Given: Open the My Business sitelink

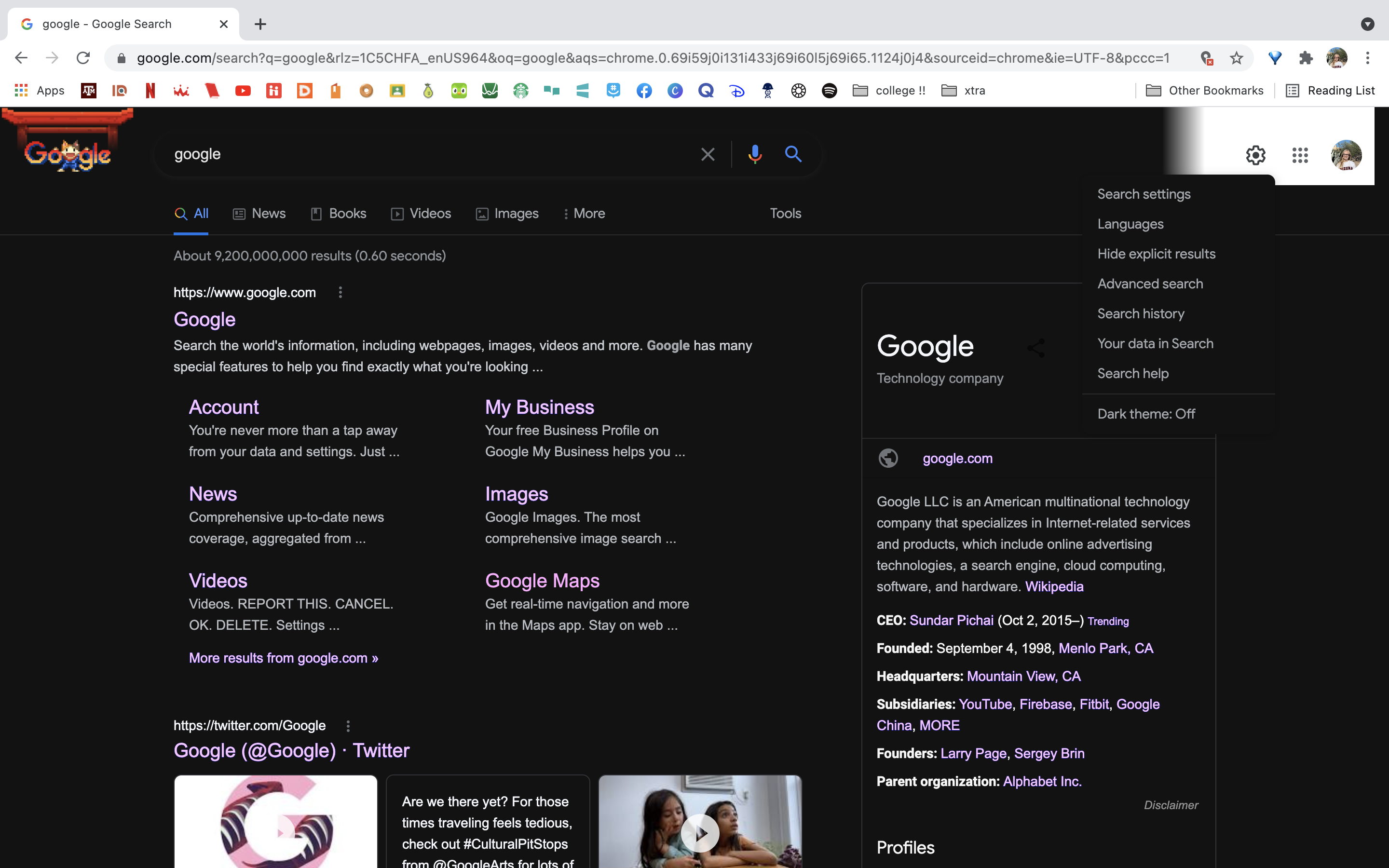Looking at the screenshot, I should tap(539, 407).
